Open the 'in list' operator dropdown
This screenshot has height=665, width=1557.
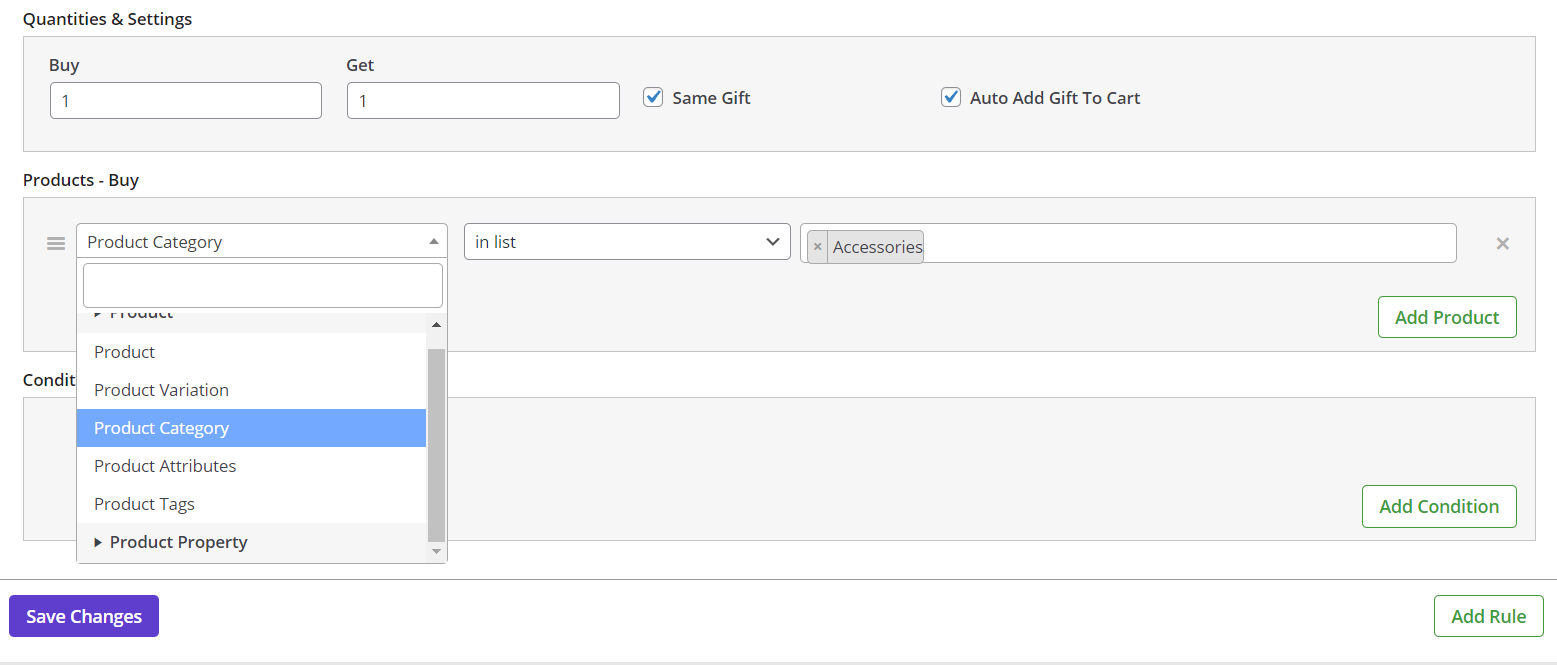pyautogui.click(x=627, y=241)
